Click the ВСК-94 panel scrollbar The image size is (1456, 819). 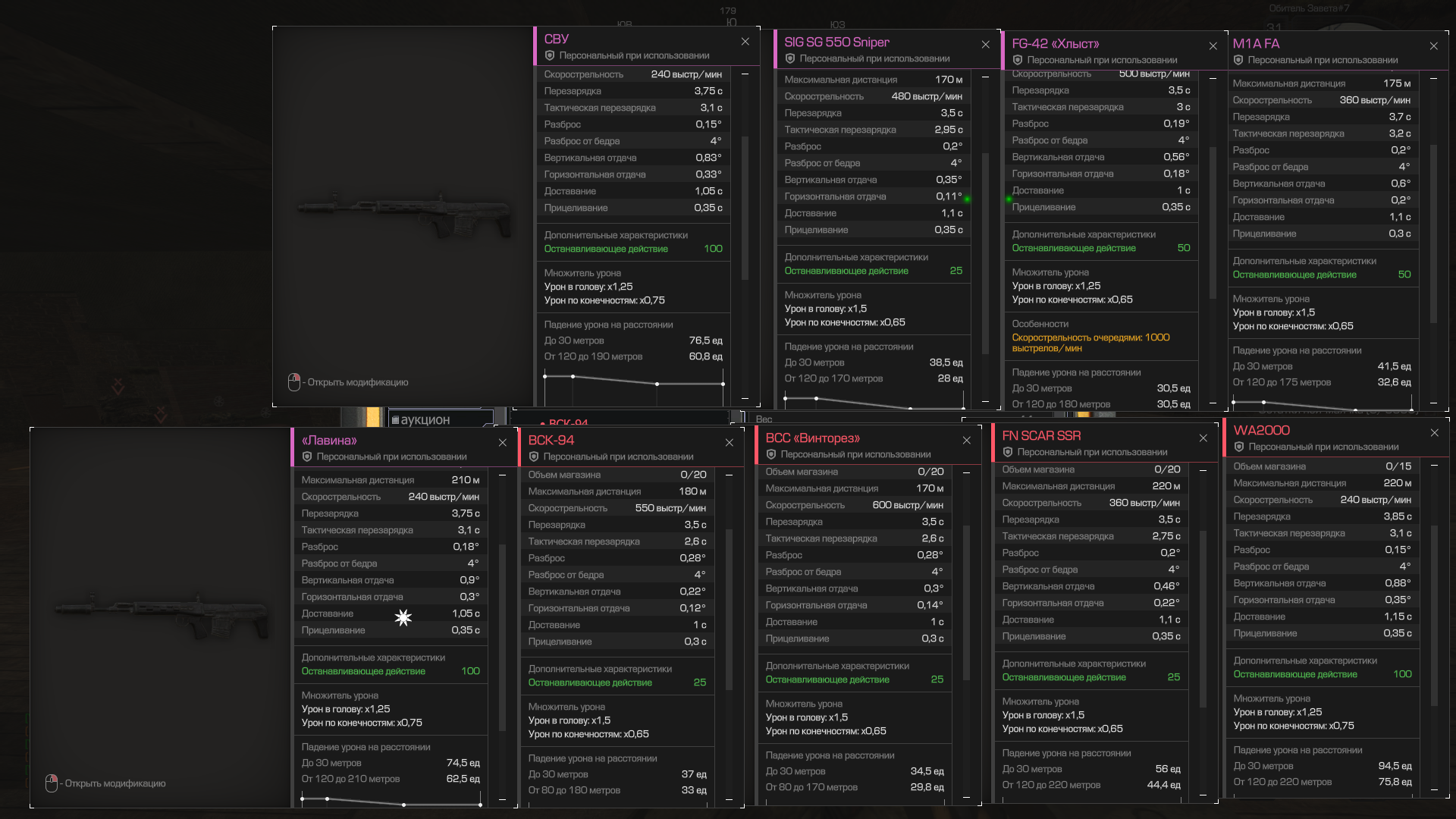[x=730, y=610]
